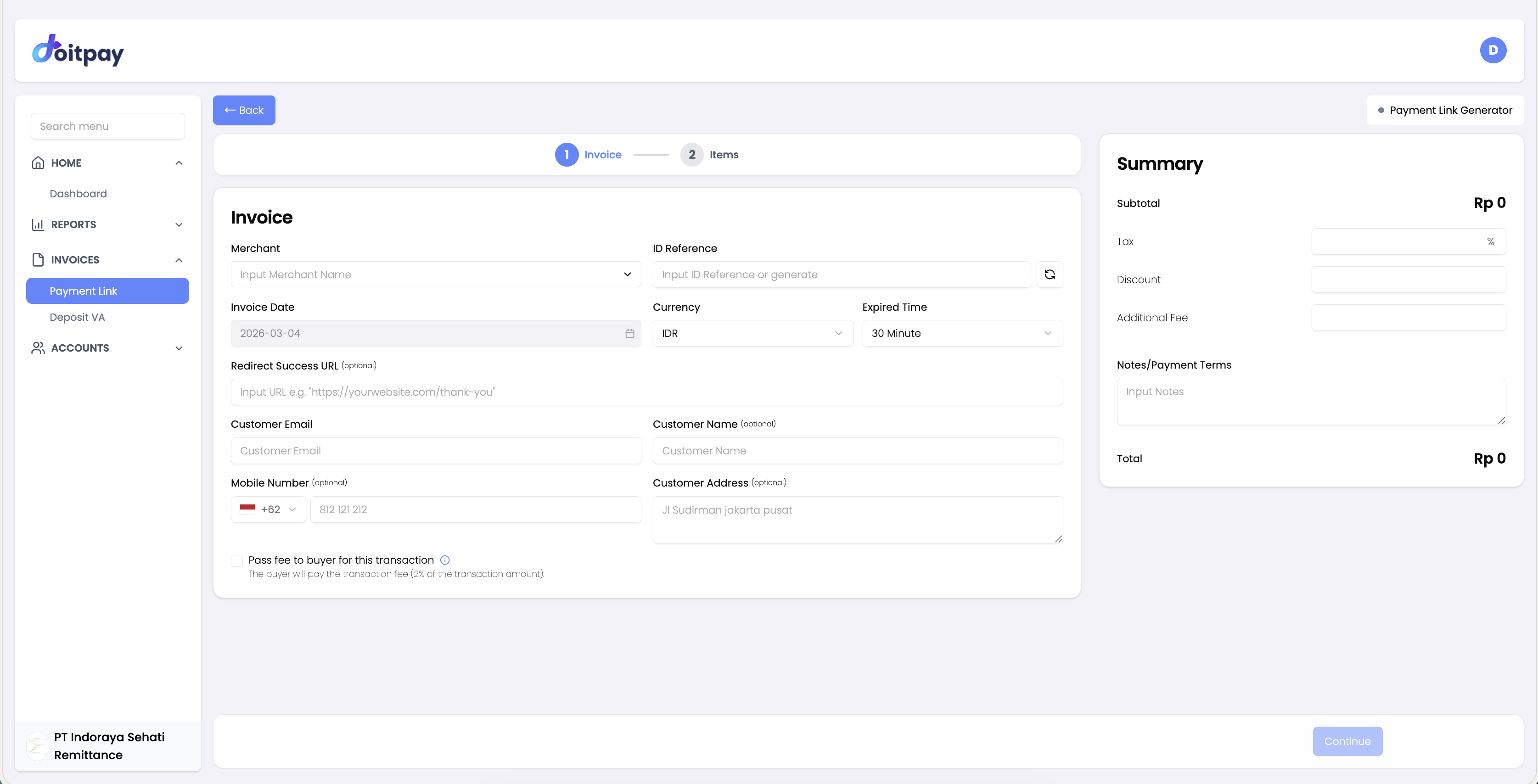Click the Redirect Success URL field
This screenshot has width=1538, height=784.
[x=646, y=392]
